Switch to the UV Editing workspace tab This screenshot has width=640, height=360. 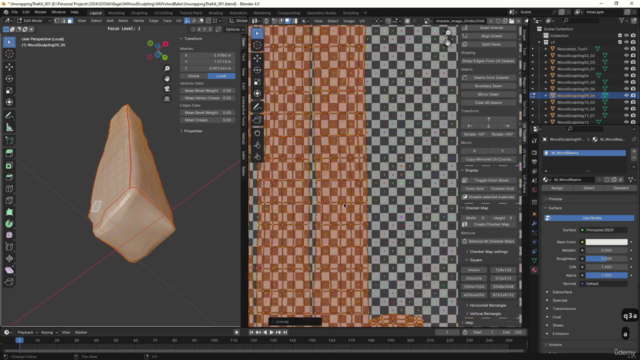pyautogui.click(x=163, y=13)
